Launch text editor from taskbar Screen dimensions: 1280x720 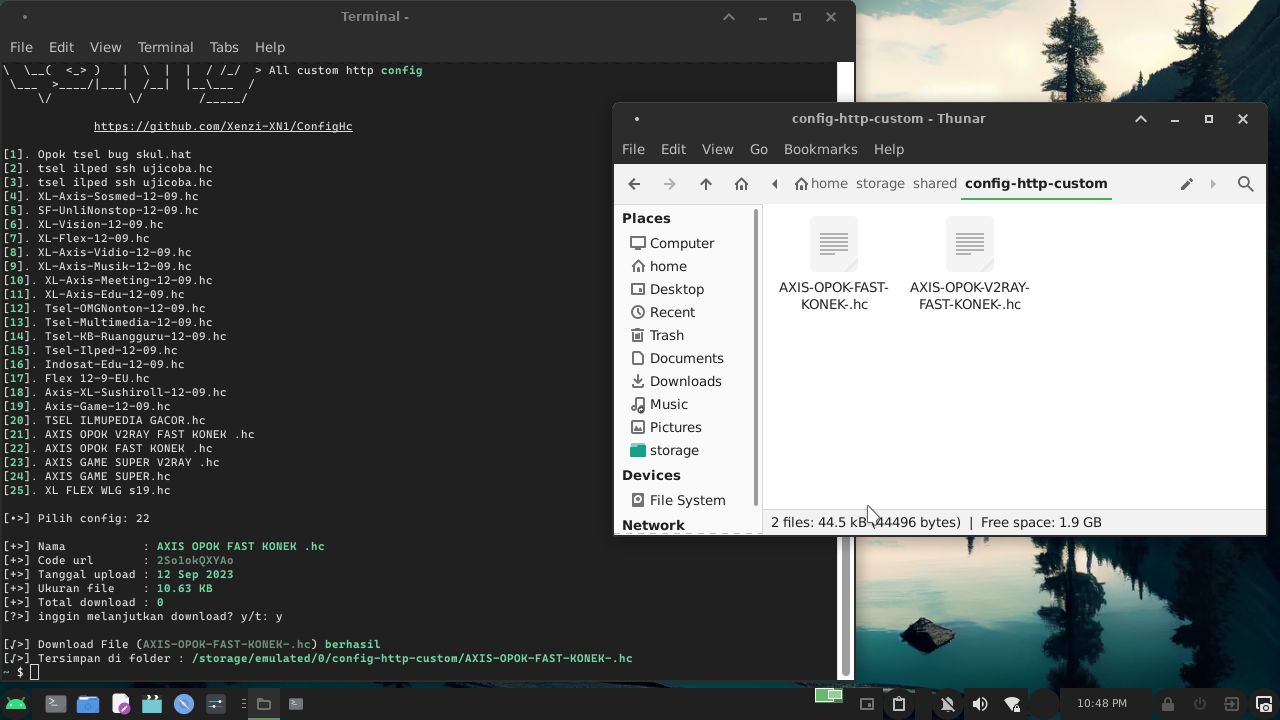pos(120,704)
